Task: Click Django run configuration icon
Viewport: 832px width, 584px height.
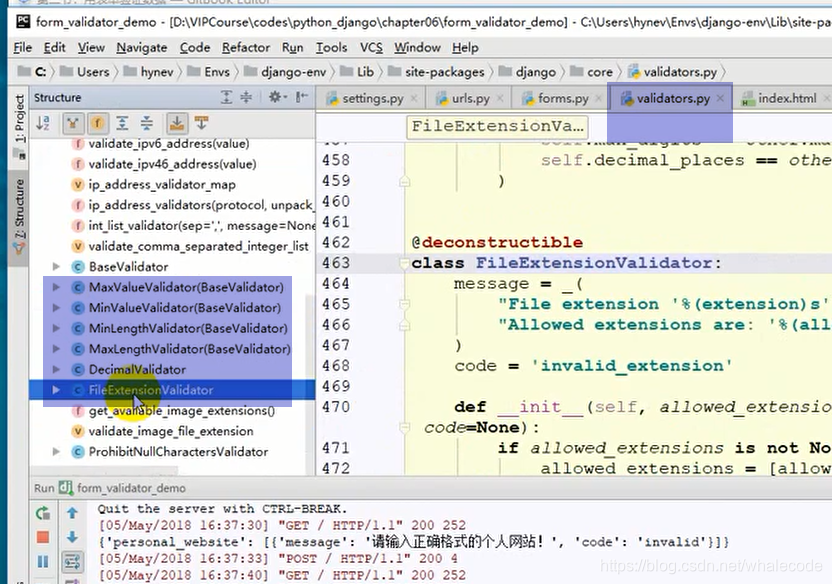Action: [66, 487]
